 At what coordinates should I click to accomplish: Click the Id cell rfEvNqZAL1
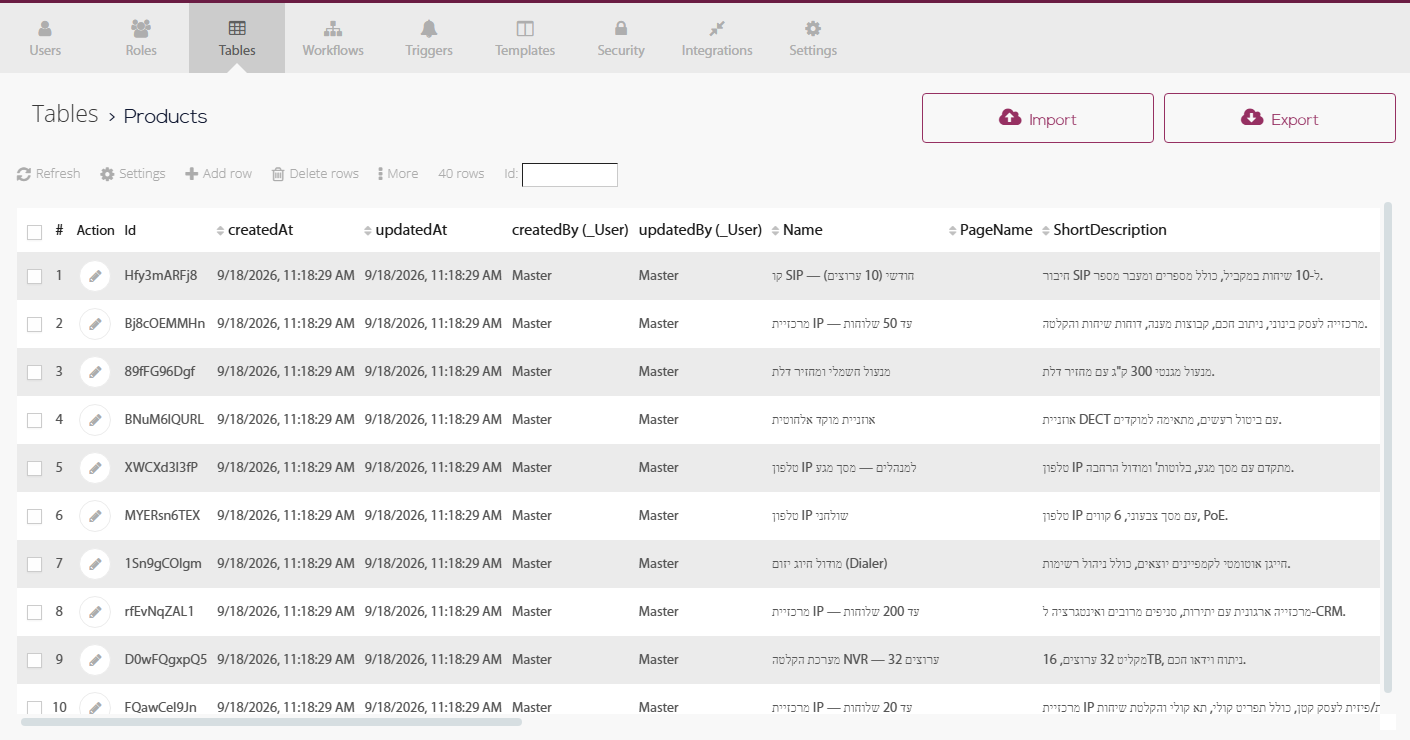(159, 612)
